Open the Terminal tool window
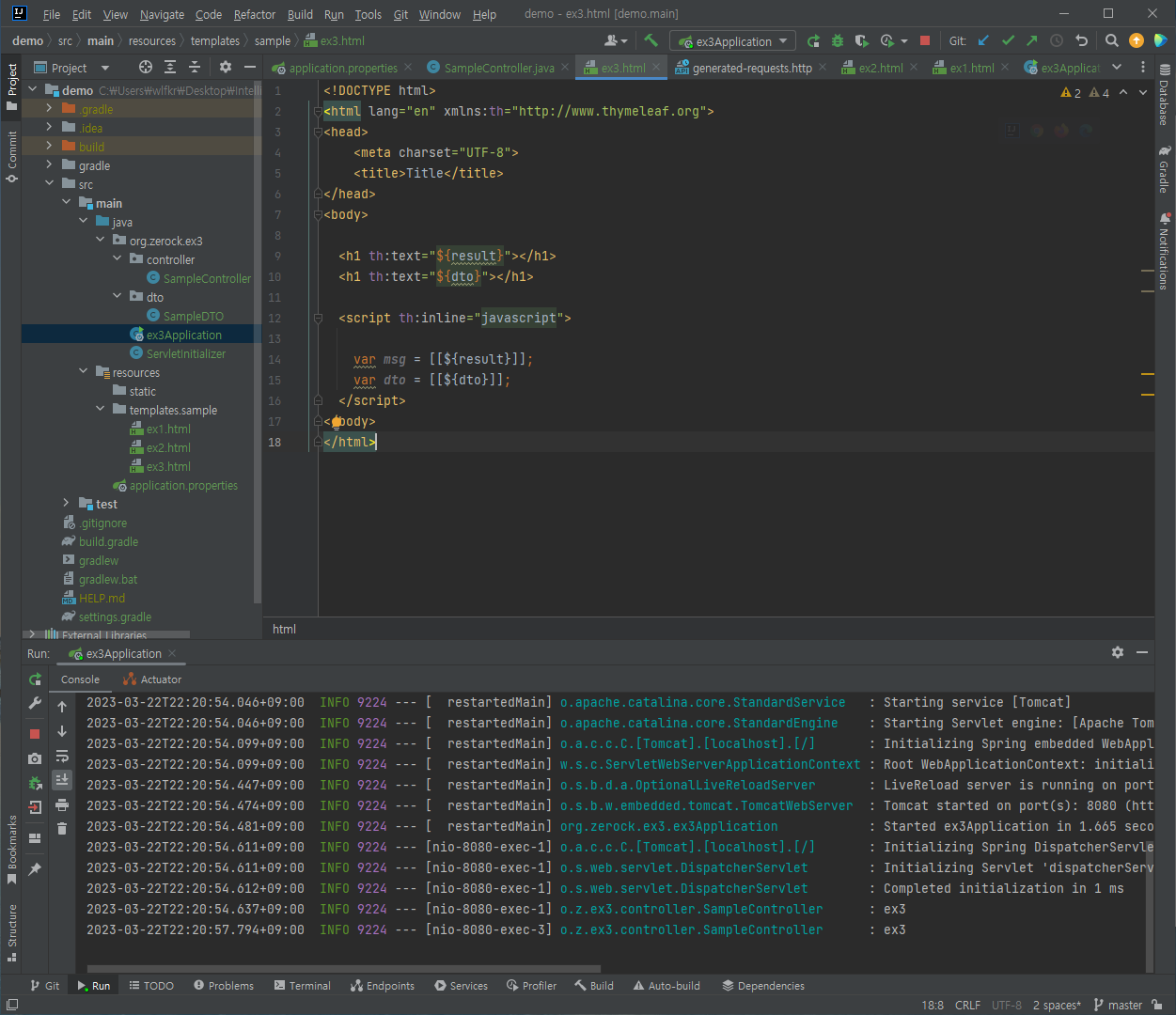1176x1015 pixels. pyautogui.click(x=302, y=986)
